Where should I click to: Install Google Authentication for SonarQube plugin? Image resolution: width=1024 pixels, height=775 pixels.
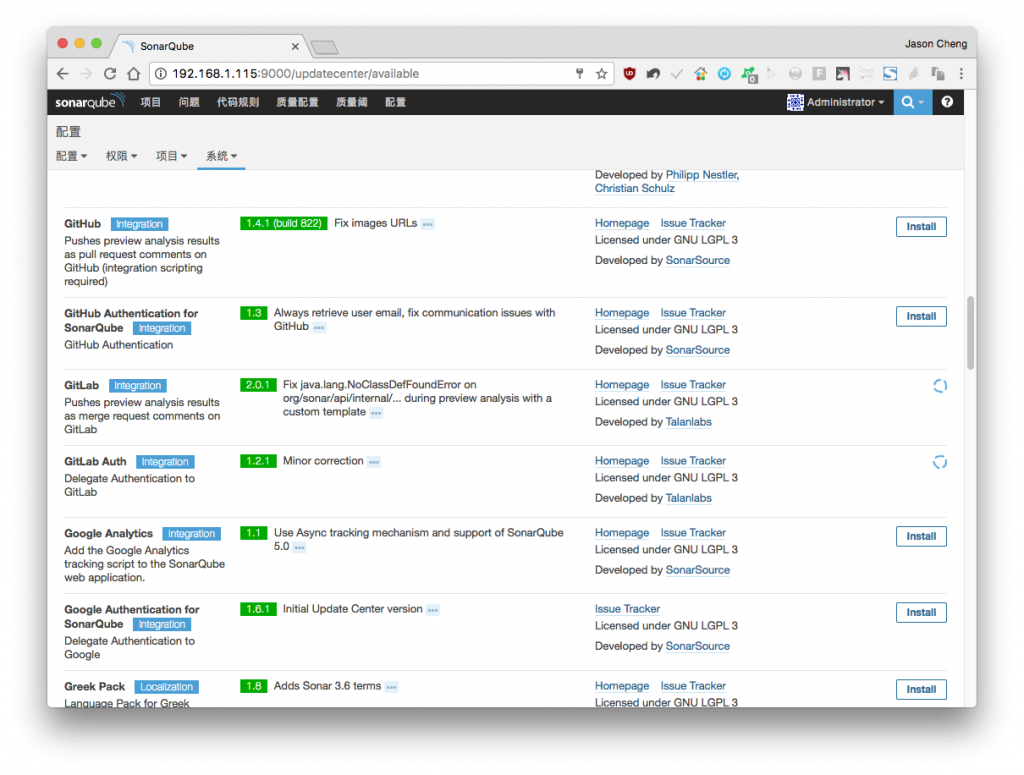point(921,612)
